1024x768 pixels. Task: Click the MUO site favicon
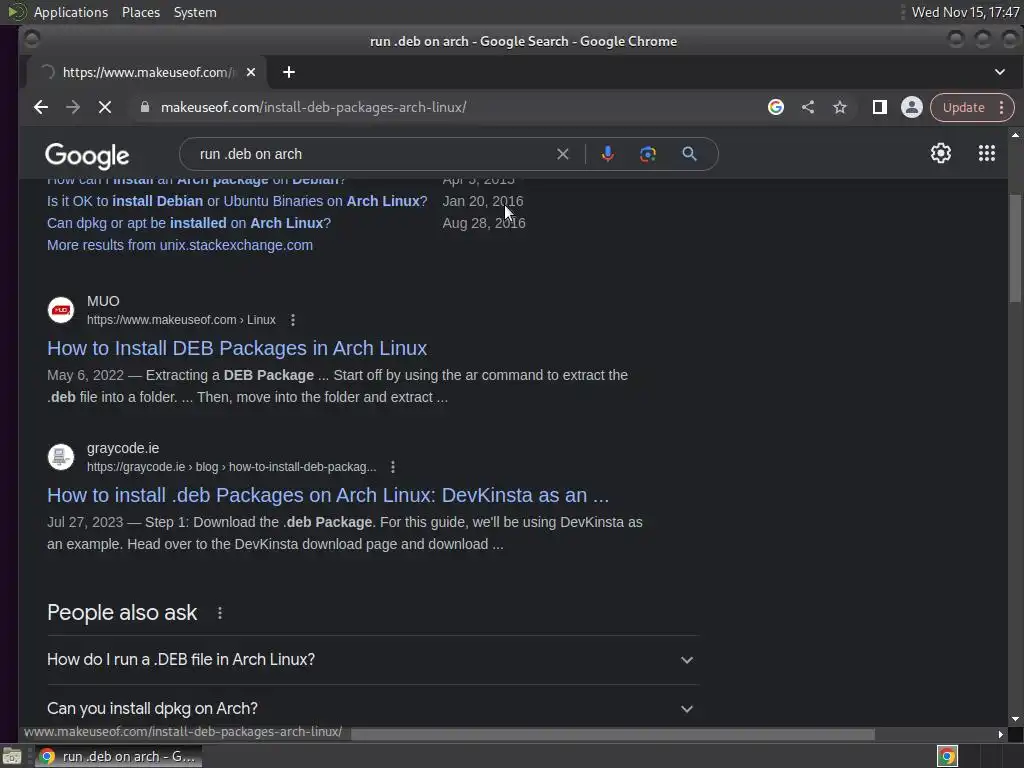click(61, 310)
